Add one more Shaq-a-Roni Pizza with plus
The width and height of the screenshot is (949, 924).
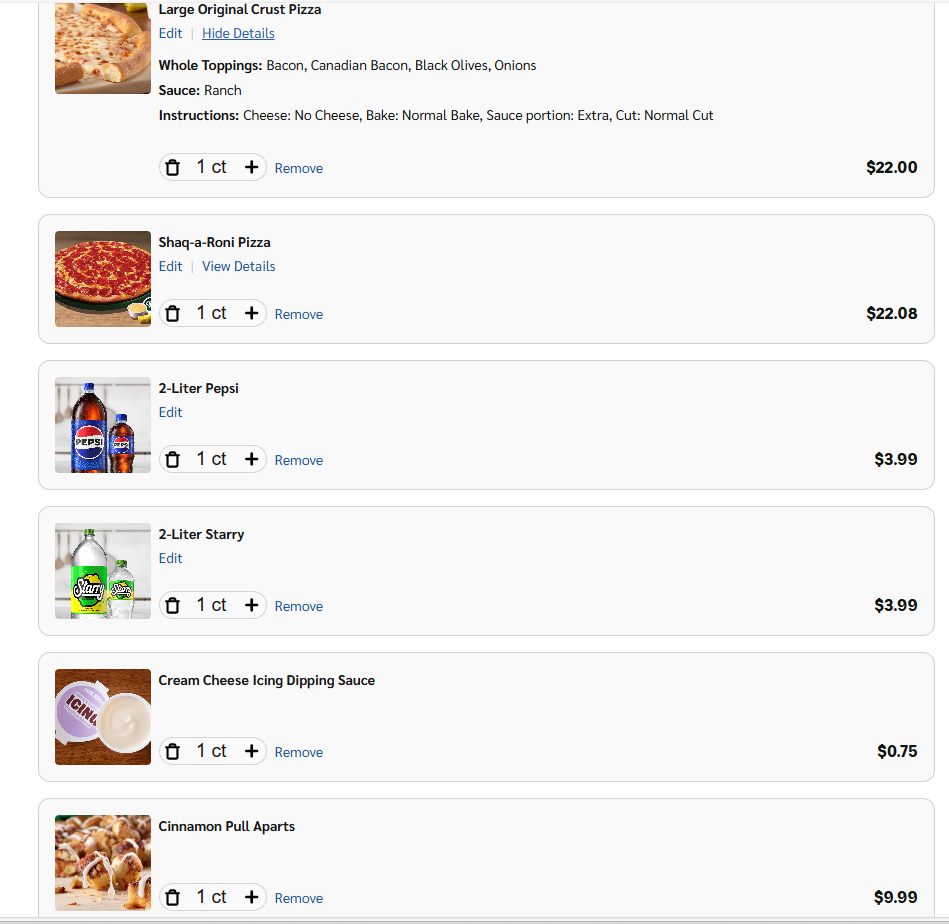(x=251, y=314)
